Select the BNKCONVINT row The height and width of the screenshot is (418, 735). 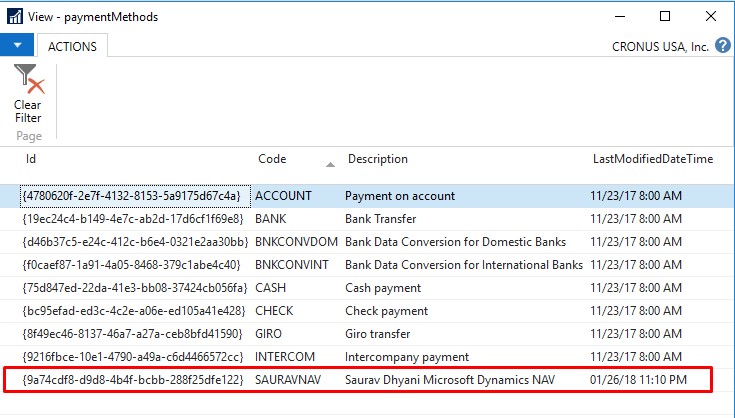(295, 265)
